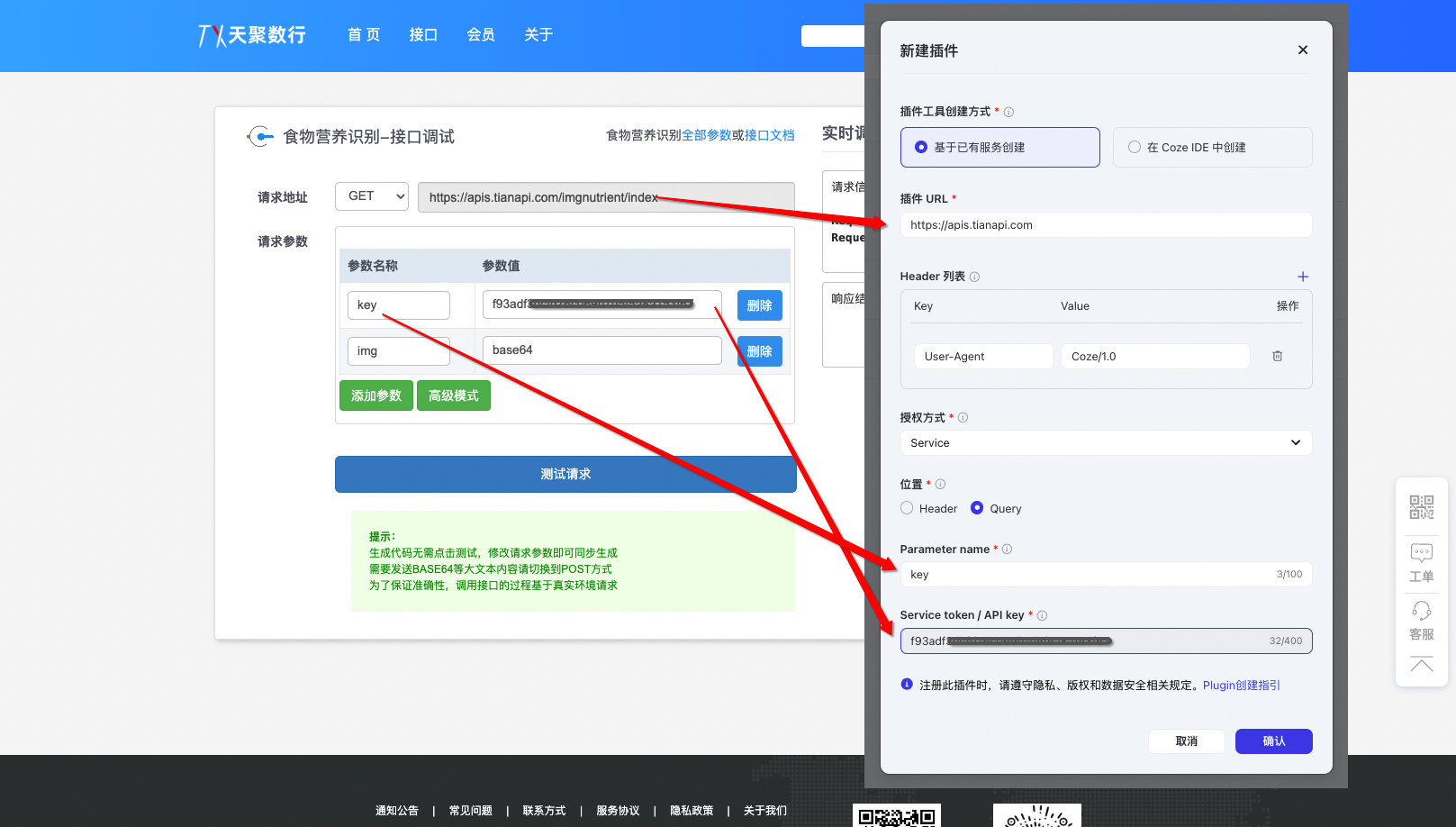Click the blue notice info icon
Viewport: 1456px width, 827px height.
point(907,684)
